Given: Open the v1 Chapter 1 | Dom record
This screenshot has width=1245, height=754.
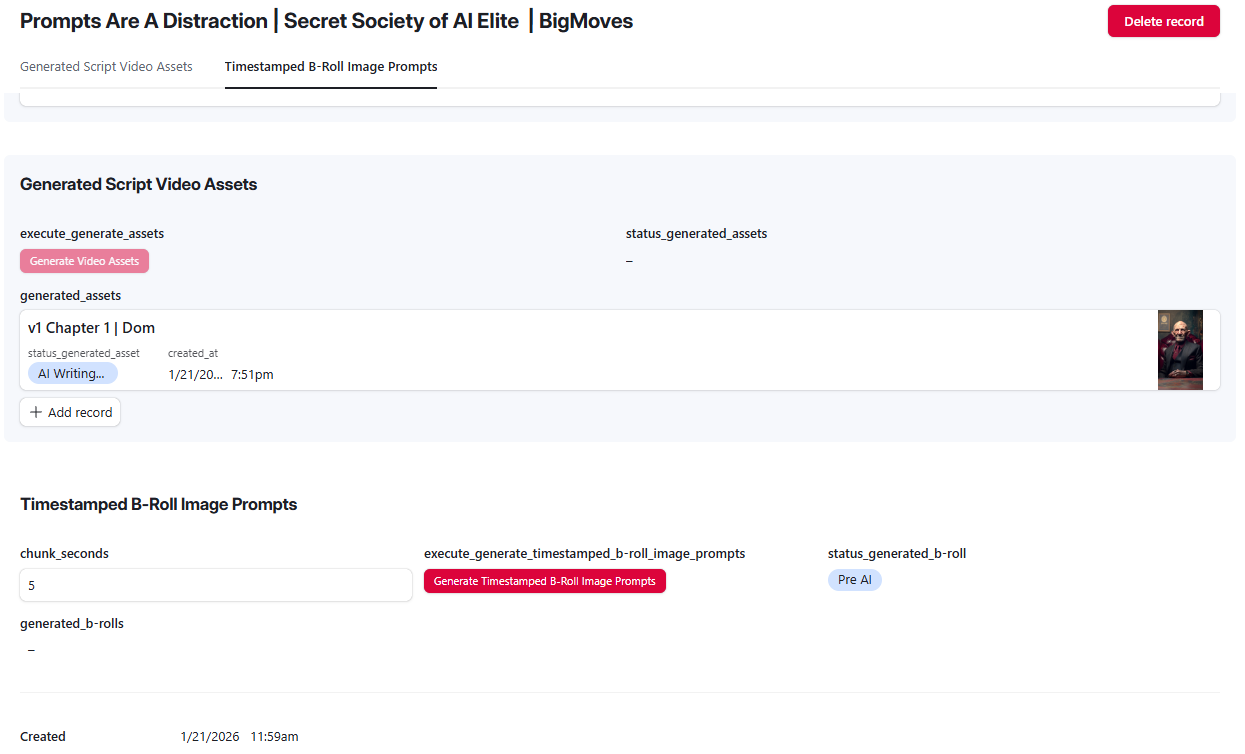Looking at the screenshot, I should click(620, 350).
